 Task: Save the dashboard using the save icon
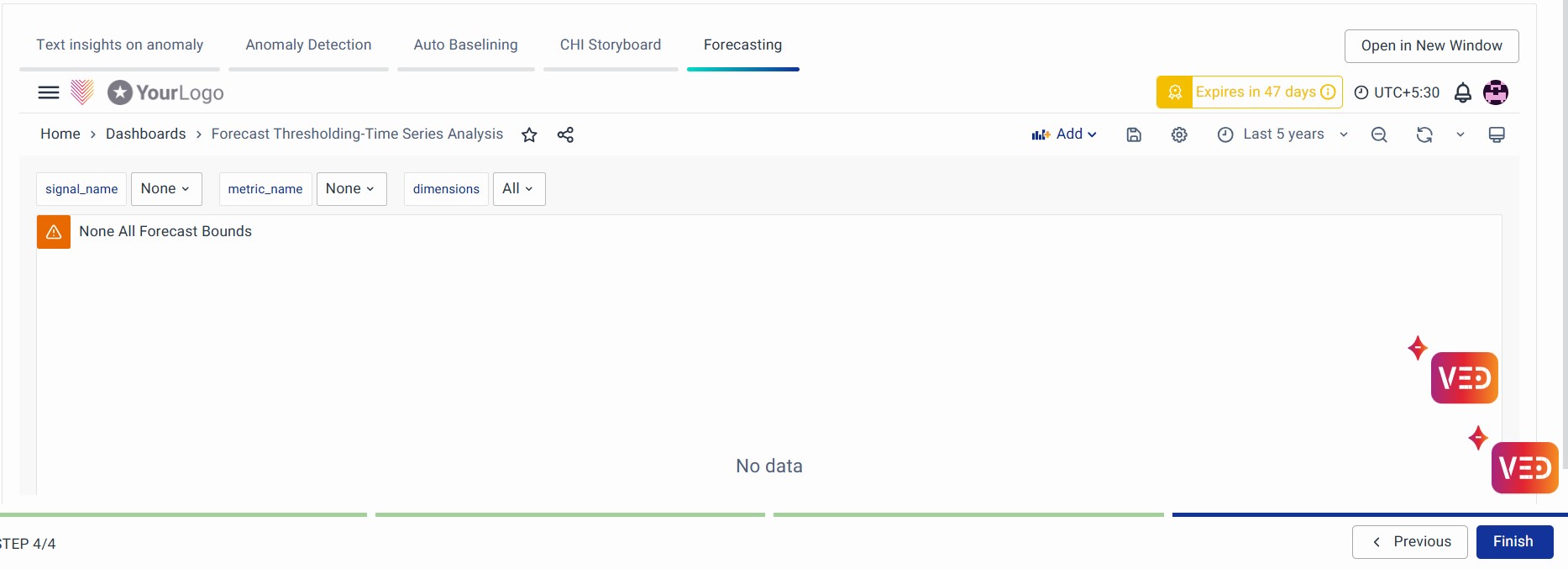(x=1134, y=134)
